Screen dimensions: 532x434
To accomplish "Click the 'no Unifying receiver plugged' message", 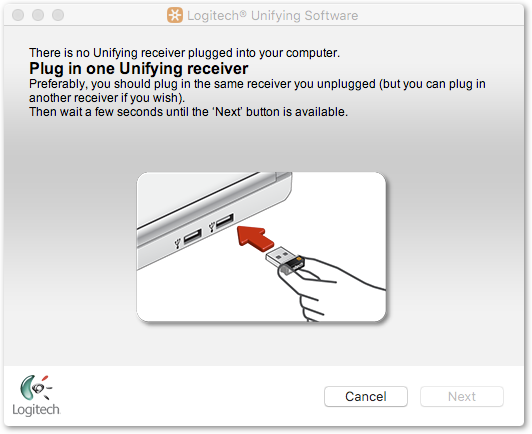I will click(184, 53).
